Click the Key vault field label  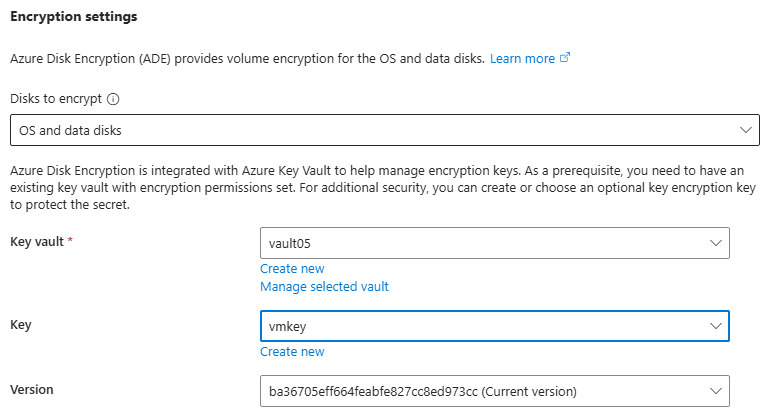[39, 243]
